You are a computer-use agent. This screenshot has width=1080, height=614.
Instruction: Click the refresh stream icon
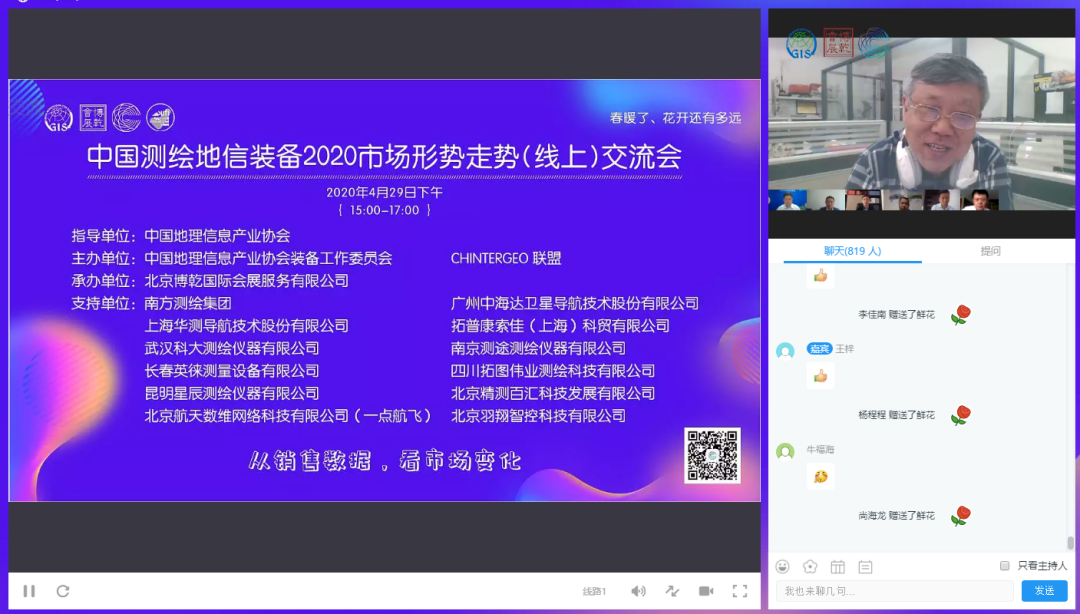[63, 591]
